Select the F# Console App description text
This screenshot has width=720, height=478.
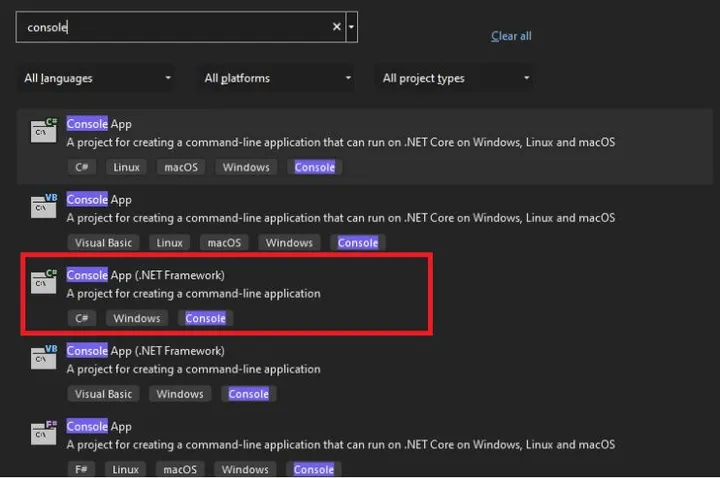tap(341, 444)
